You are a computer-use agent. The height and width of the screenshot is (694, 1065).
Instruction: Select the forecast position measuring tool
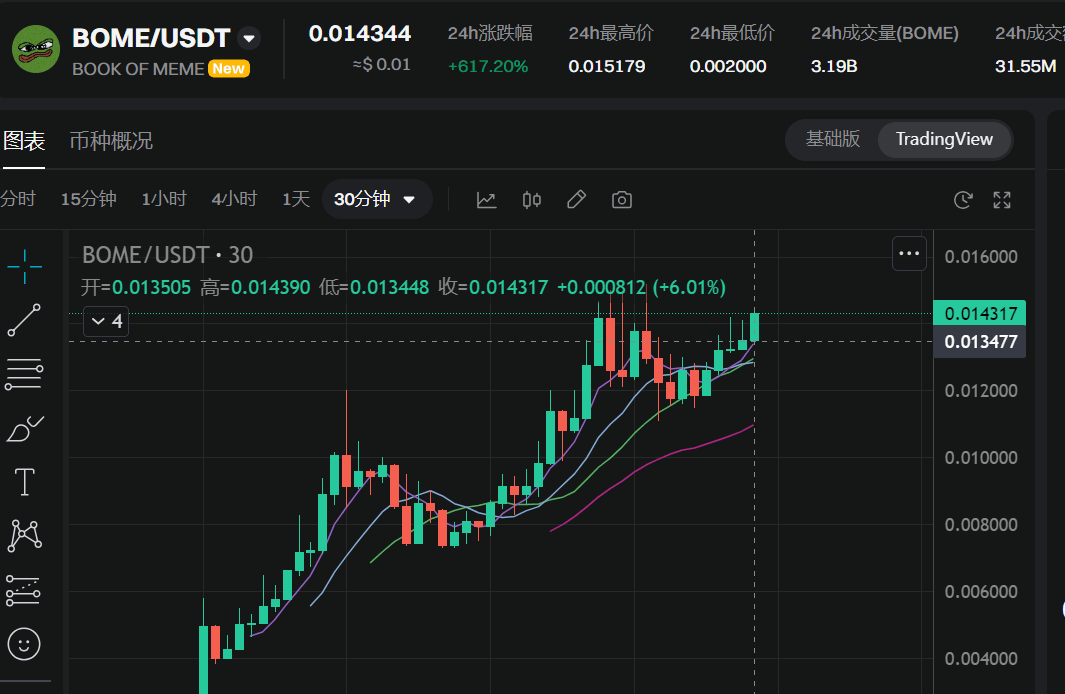23,590
